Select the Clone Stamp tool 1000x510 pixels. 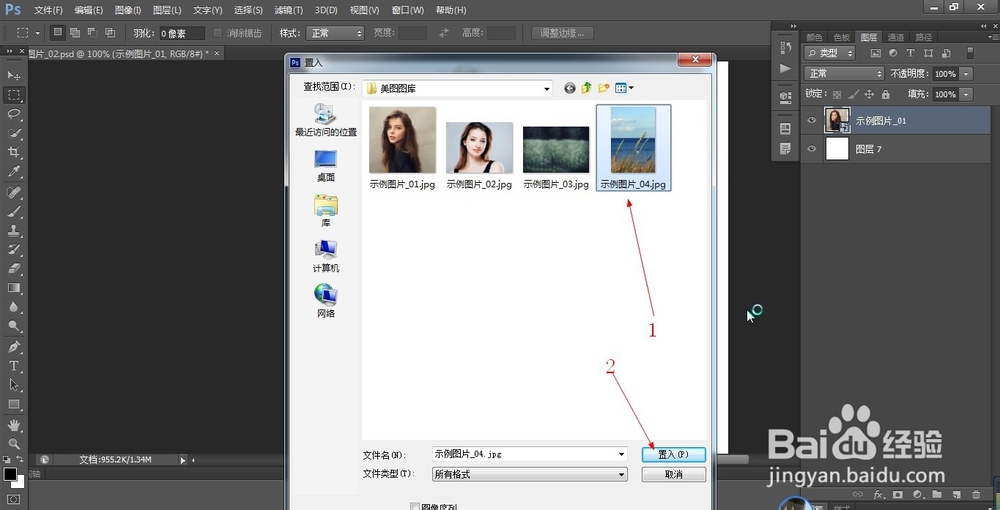[13, 230]
